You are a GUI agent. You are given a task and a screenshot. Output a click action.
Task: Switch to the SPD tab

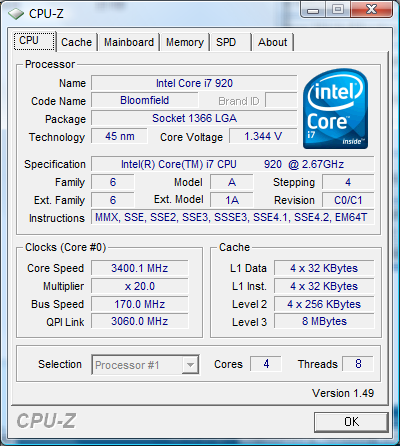(x=230, y=42)
